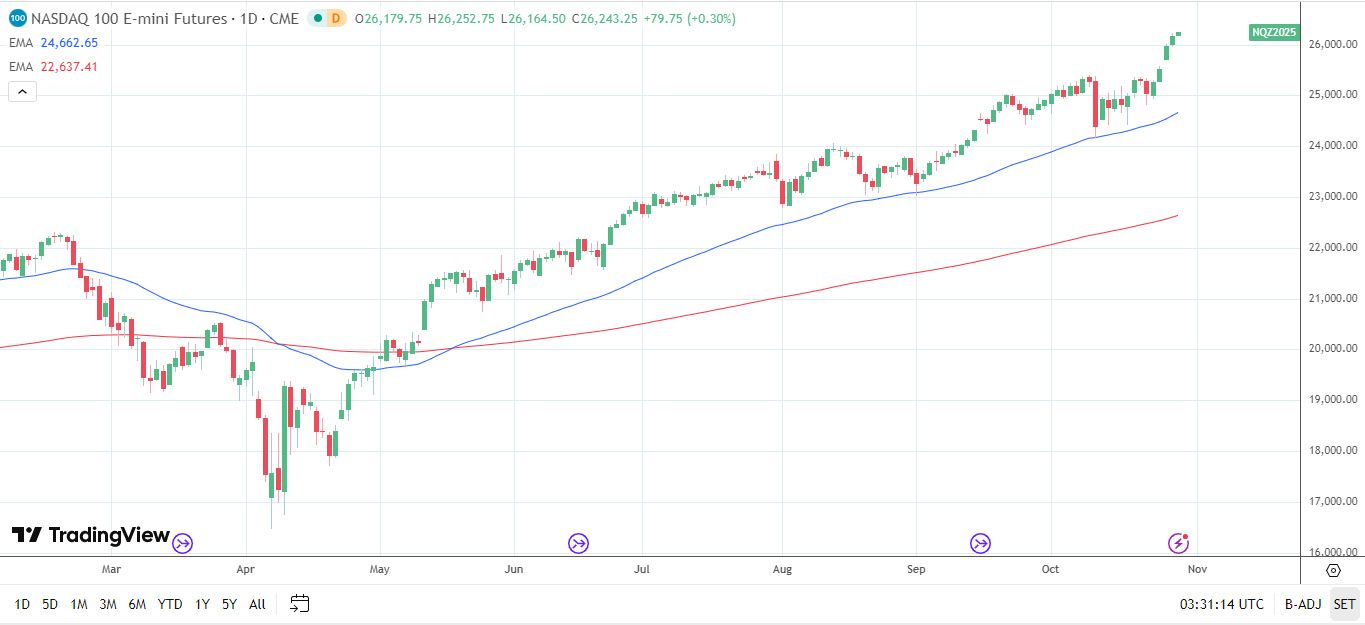Select the All range button
1365x625 pixels.
(x=257, y=604)
